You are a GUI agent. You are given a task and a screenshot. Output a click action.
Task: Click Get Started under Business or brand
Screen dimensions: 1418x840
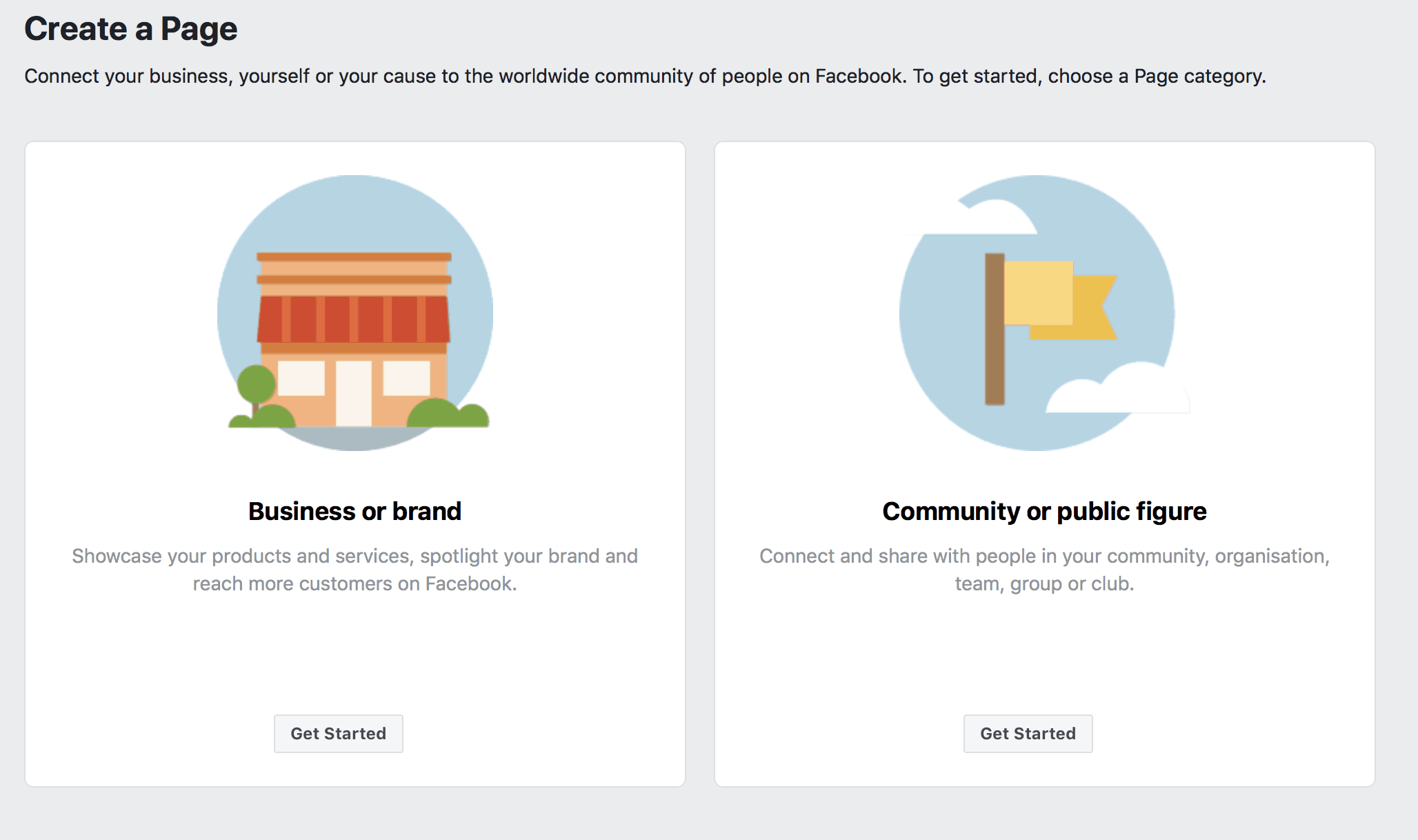tap(338, 733)
